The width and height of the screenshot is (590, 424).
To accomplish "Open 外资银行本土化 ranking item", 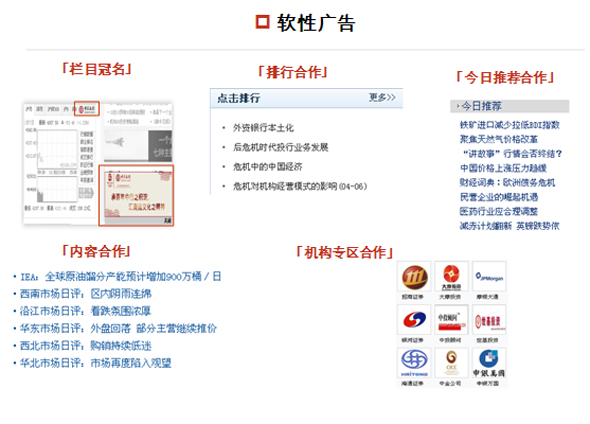I will pos(263,128).
